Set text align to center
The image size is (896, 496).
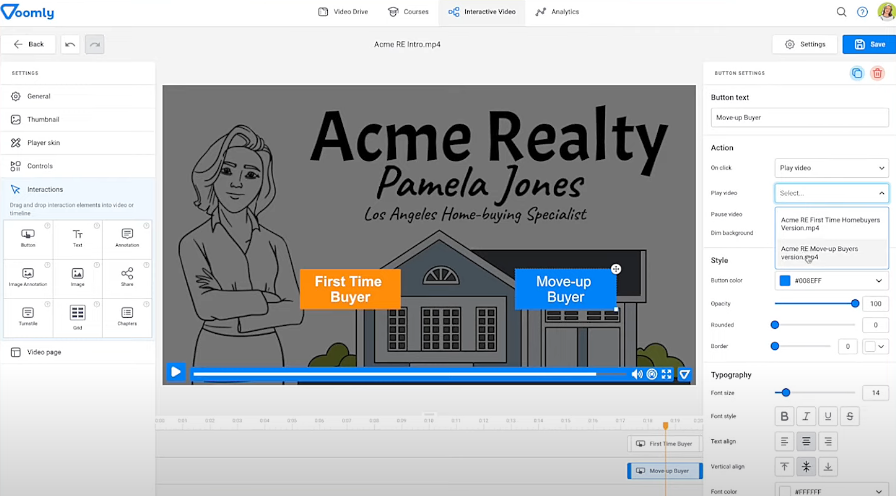[x=806, y=441]
